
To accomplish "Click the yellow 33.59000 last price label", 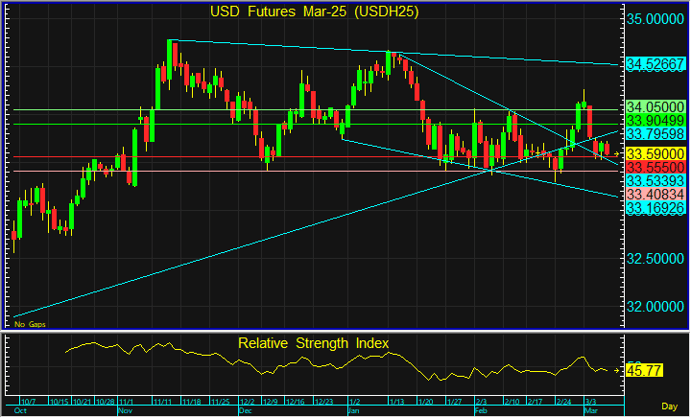I will click(x=655, y=152).
